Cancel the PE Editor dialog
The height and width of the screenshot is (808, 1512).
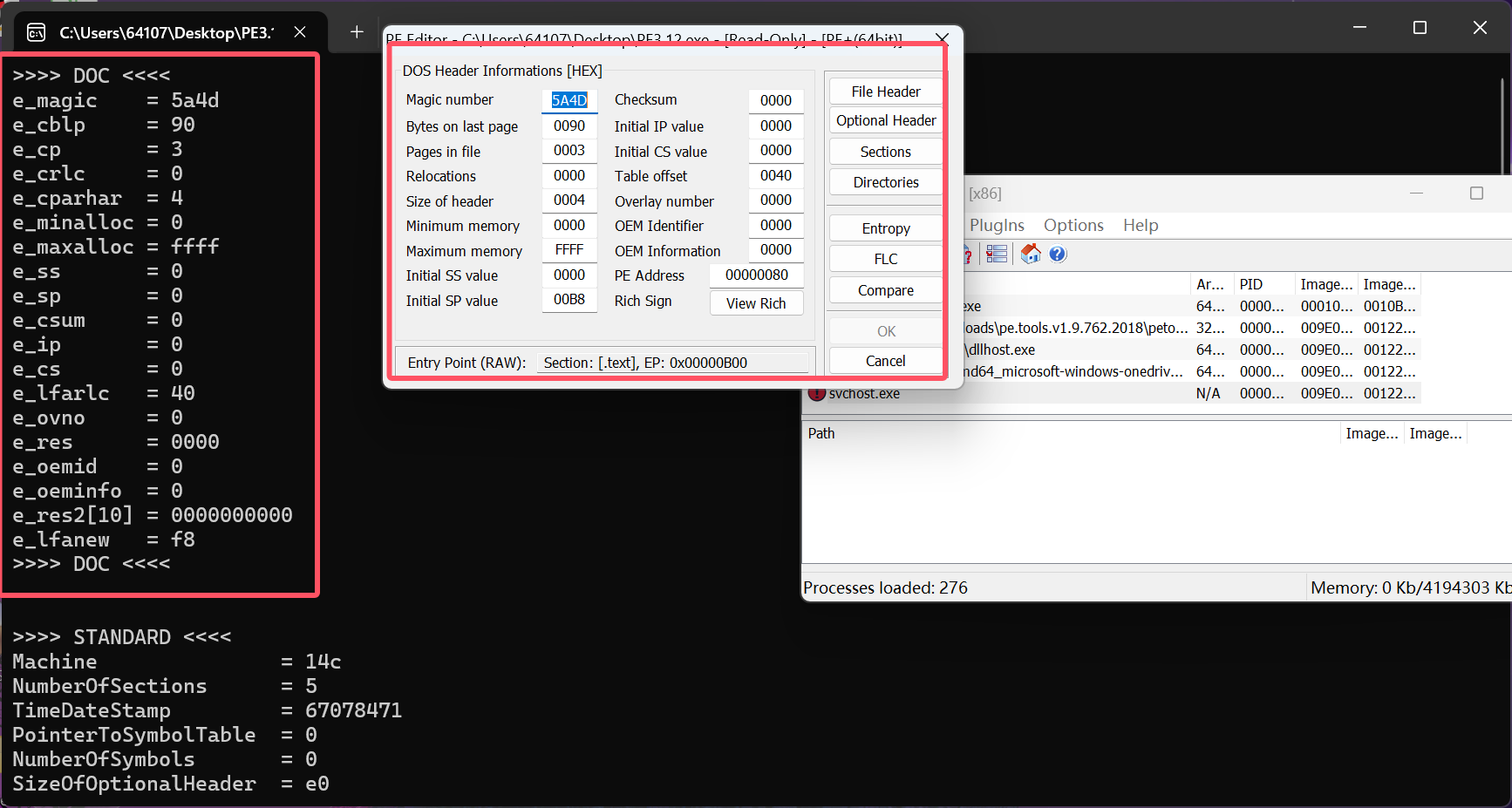[886, 361]
